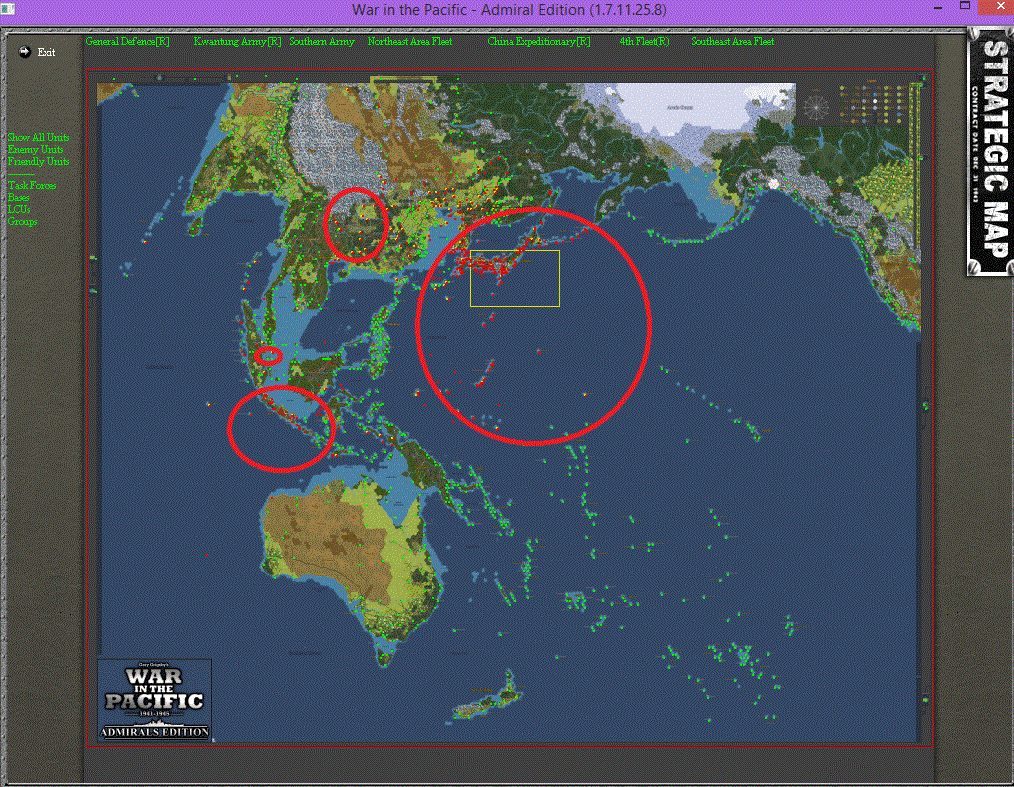The width and height of the screenshot is (1014, 787).
Task: Maximize the War in the Pacific window
Action: [x=965, y=6]
